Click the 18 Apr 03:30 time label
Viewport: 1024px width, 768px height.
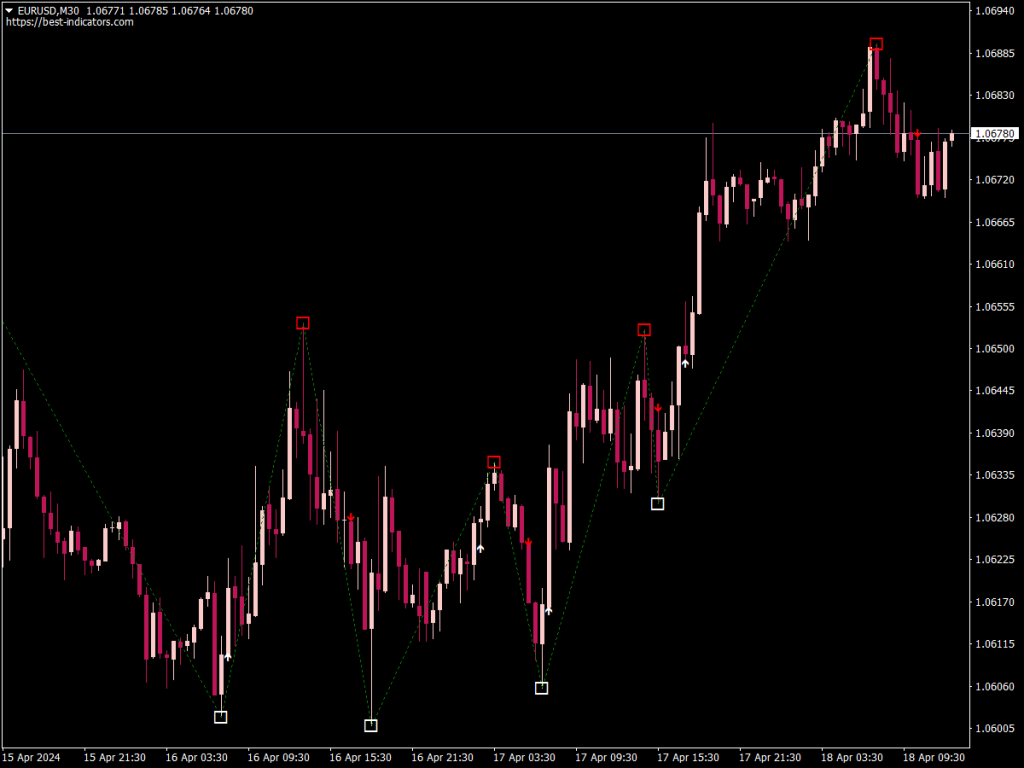[x=852, y=758]
